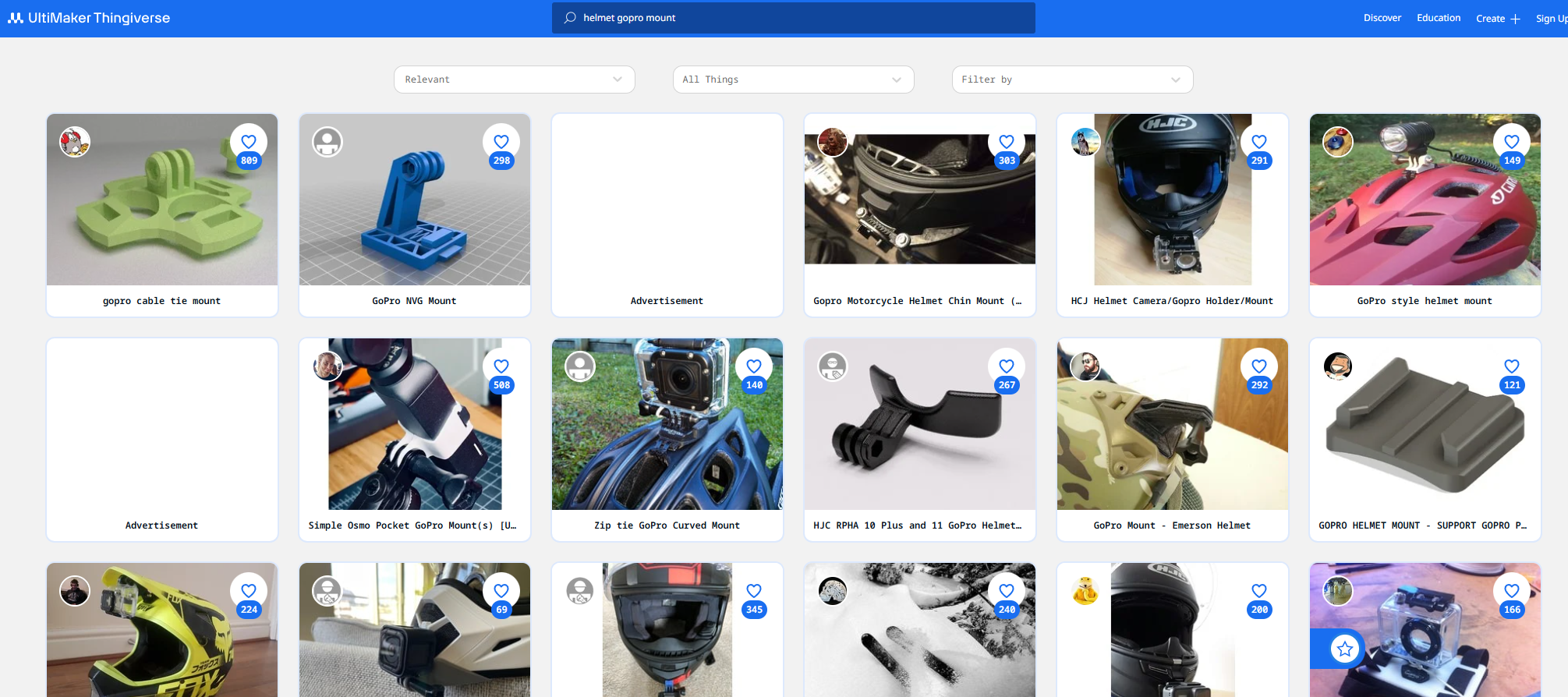Open 'GoPro style helmet mount' title link
The width and height of the screenshot is (1568, 697).
point(1425,301)
